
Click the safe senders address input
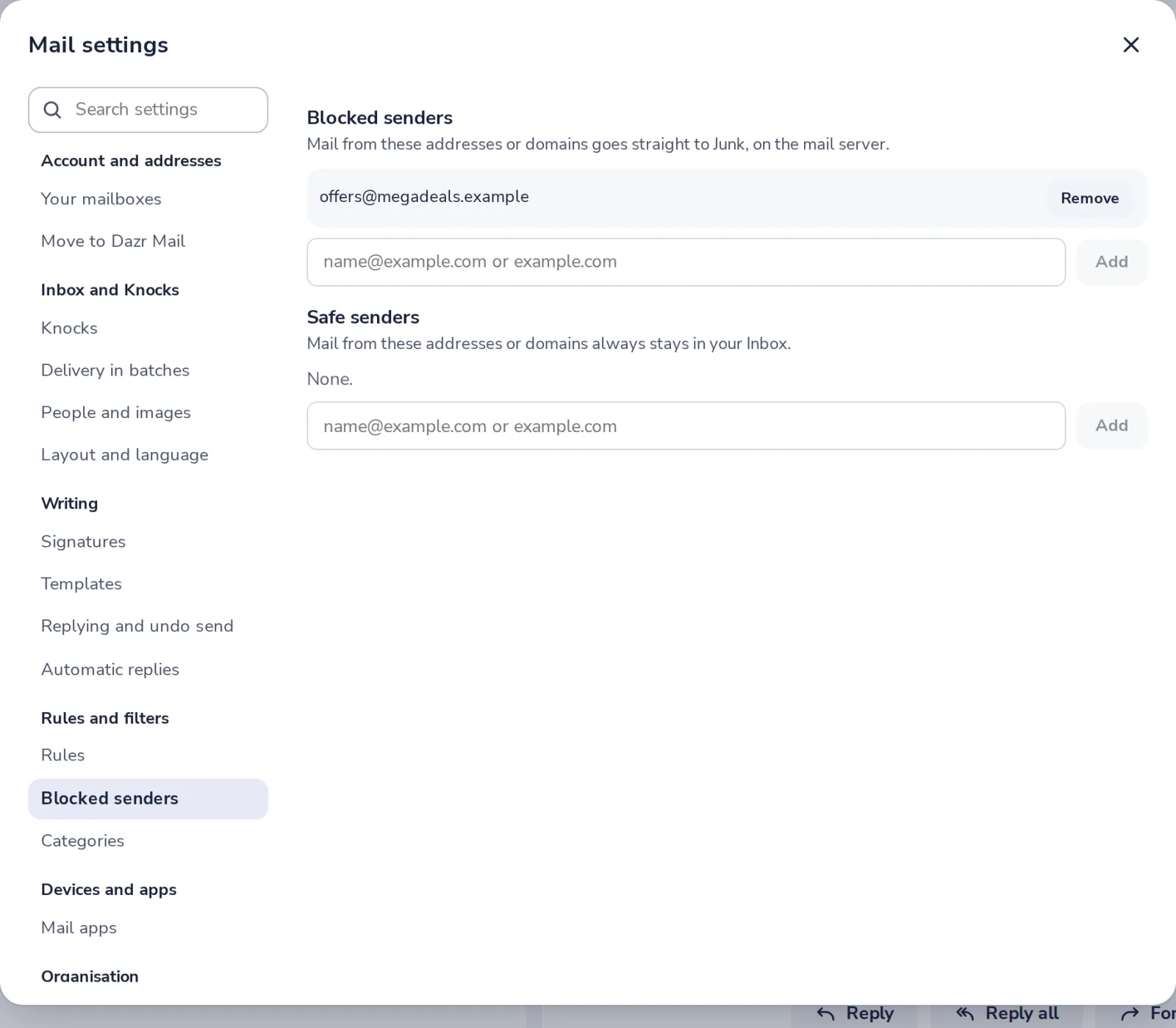pyautogui.click(x=686, y=426)
